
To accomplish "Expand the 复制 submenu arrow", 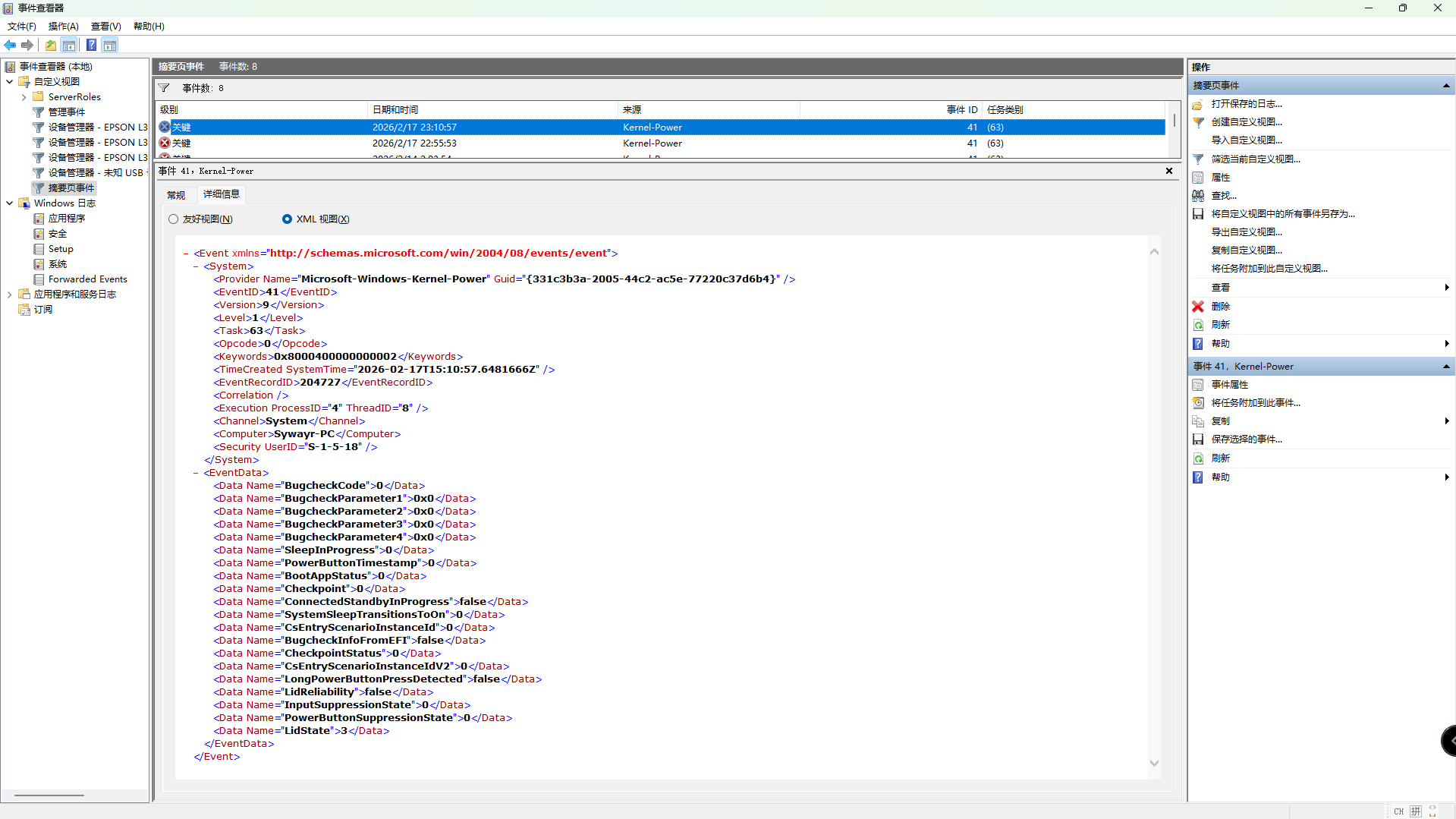I will pyautogui.click(x=1447, y=421).
